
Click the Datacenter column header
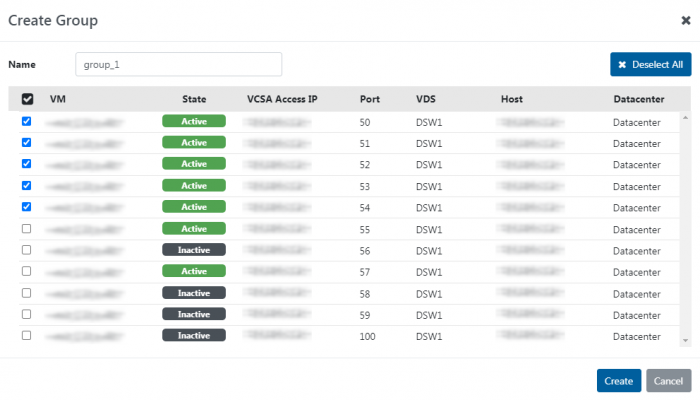[640, 99]
